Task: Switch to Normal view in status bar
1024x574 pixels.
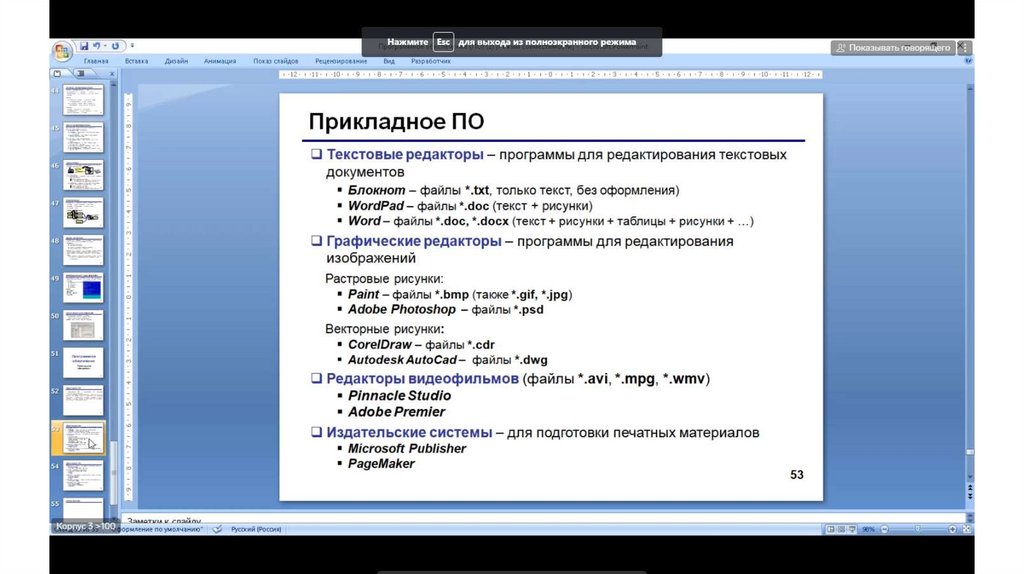Action: (x=830, y=529)
